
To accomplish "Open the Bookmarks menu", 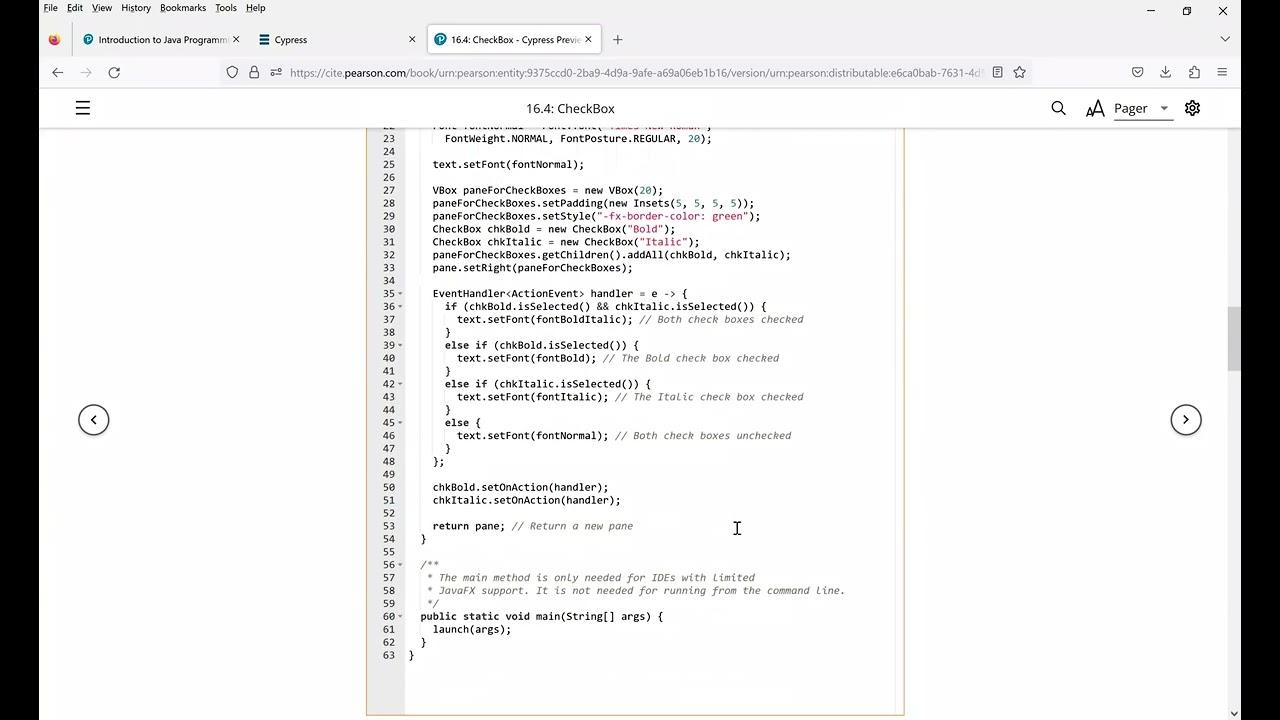I will (x=183, y=8).
